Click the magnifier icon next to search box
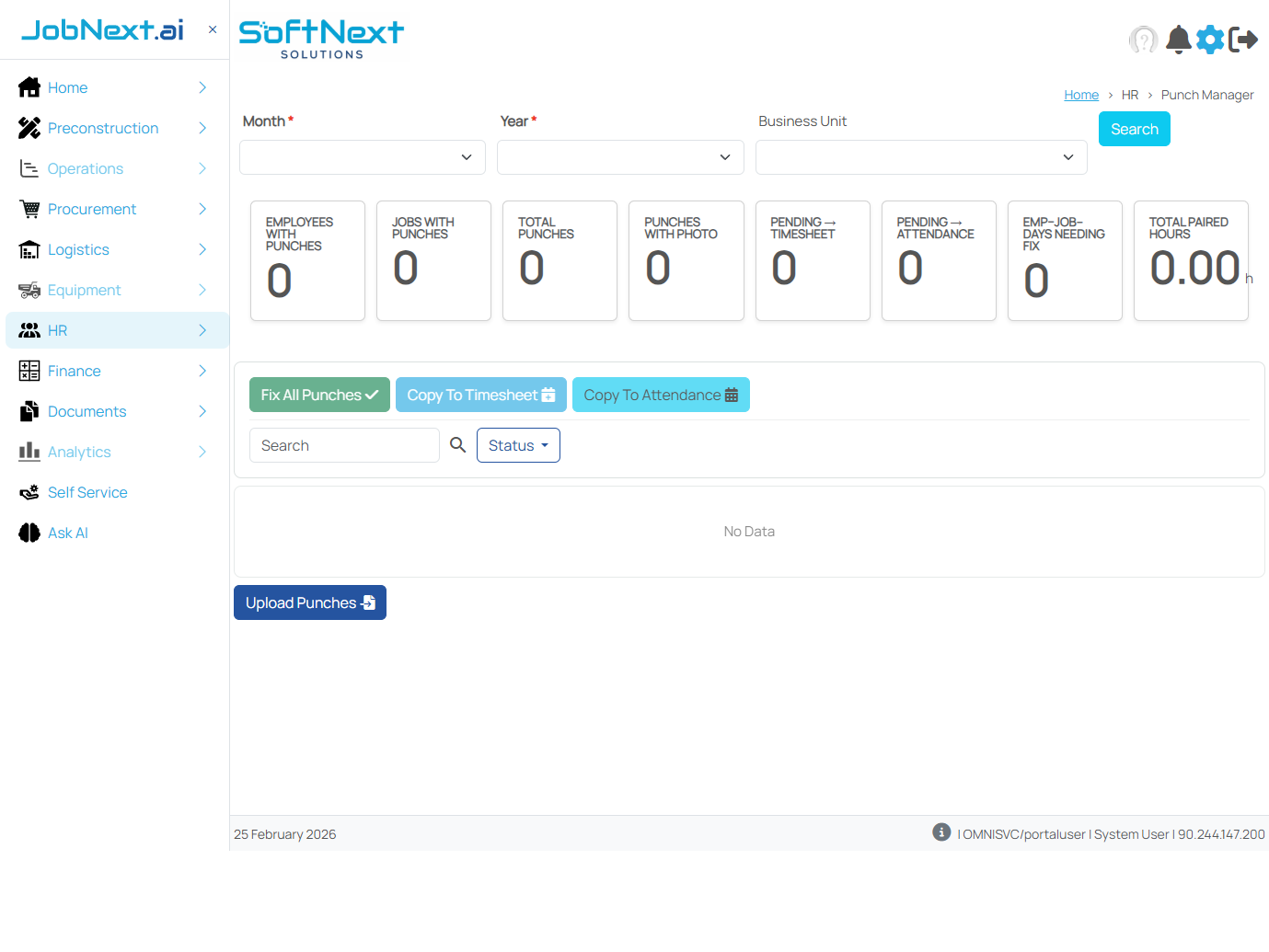The image size is (1269, 952). pyautogui.click(x=457, y=444)
